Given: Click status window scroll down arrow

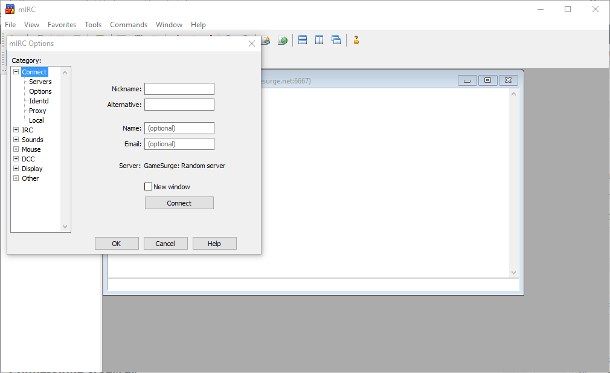Looking at the screenshot, I should pos(514,273).
